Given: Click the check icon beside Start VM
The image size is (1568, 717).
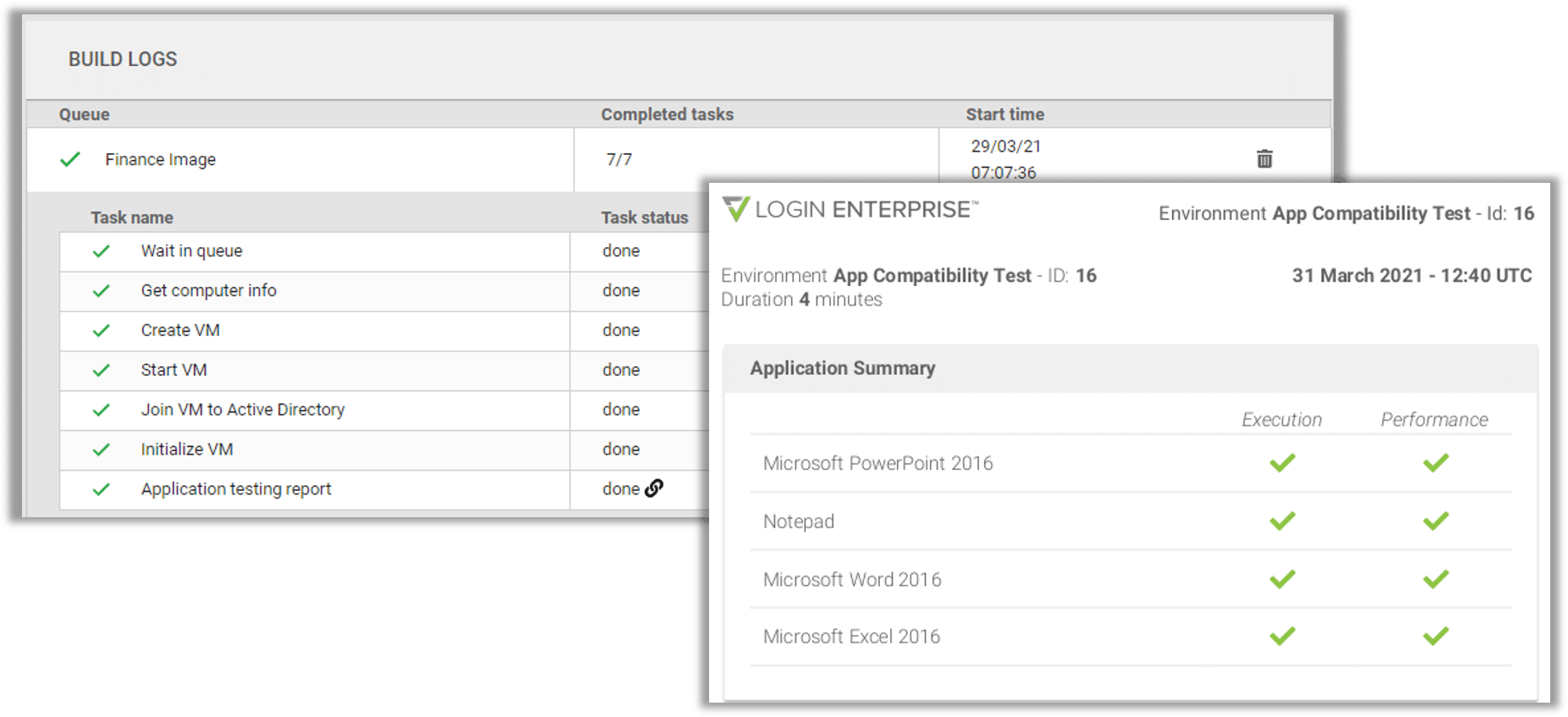Looking at the screenshot, I should pos(102,370).
